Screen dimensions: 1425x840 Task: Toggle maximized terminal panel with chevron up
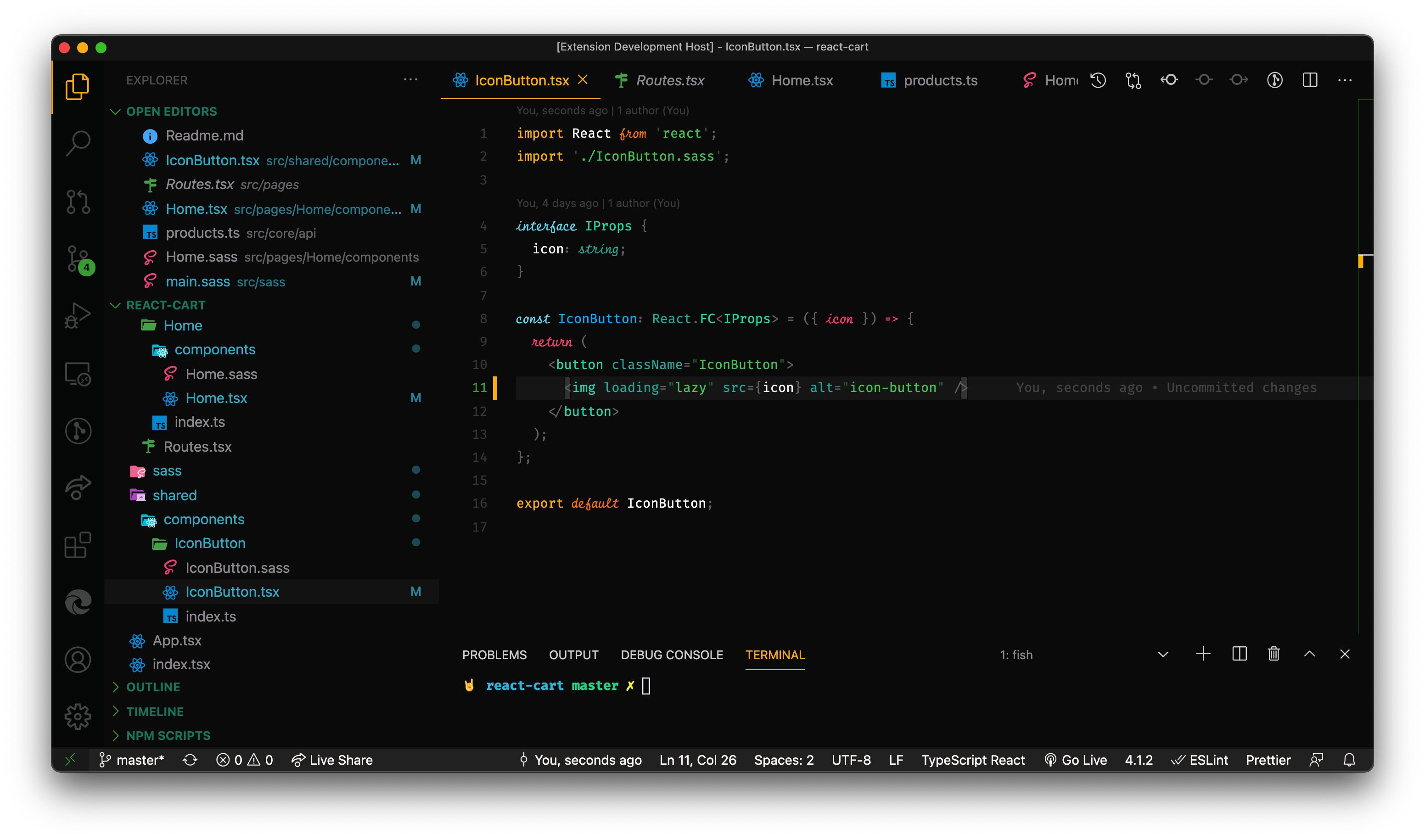coord(1309,655)
